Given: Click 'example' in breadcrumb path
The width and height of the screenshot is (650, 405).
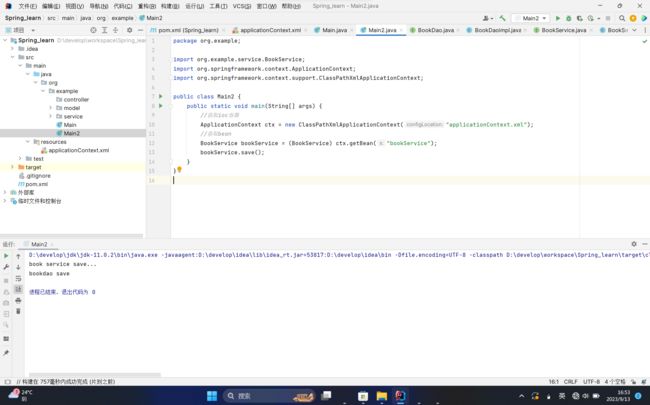Looking at the screenshot, I should (122, 18).
